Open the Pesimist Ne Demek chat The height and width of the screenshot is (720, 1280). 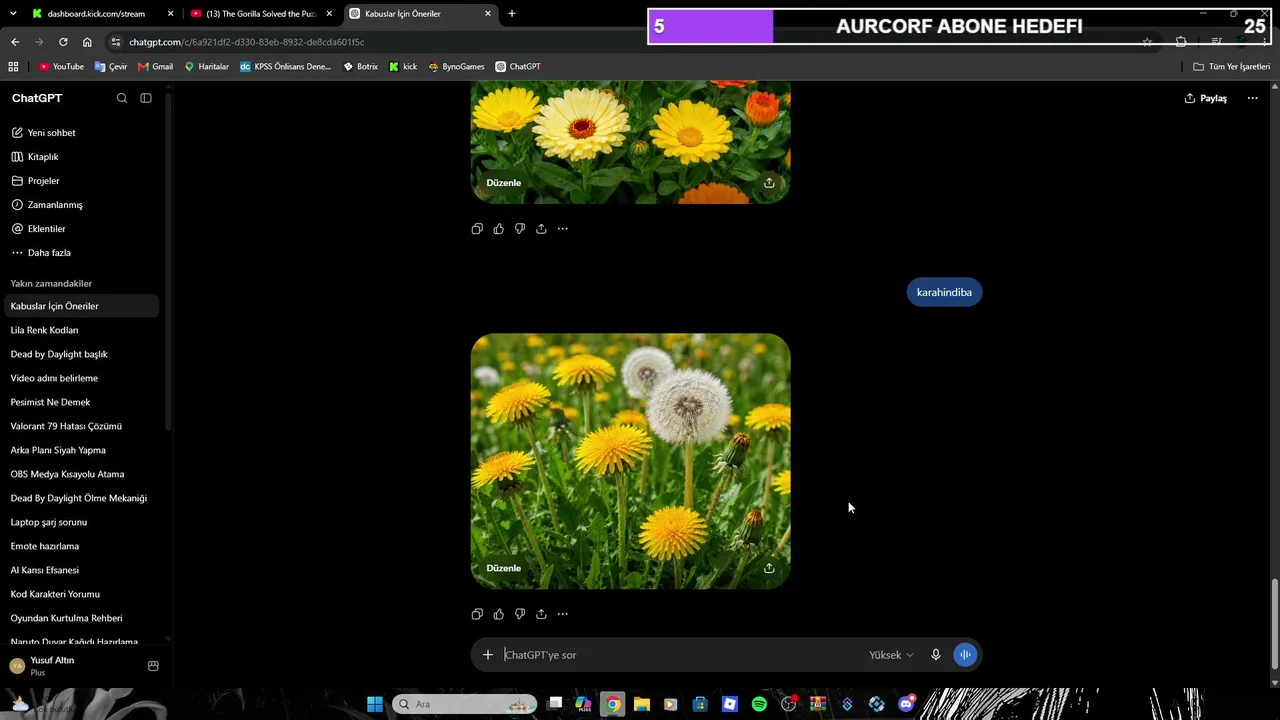80,402
